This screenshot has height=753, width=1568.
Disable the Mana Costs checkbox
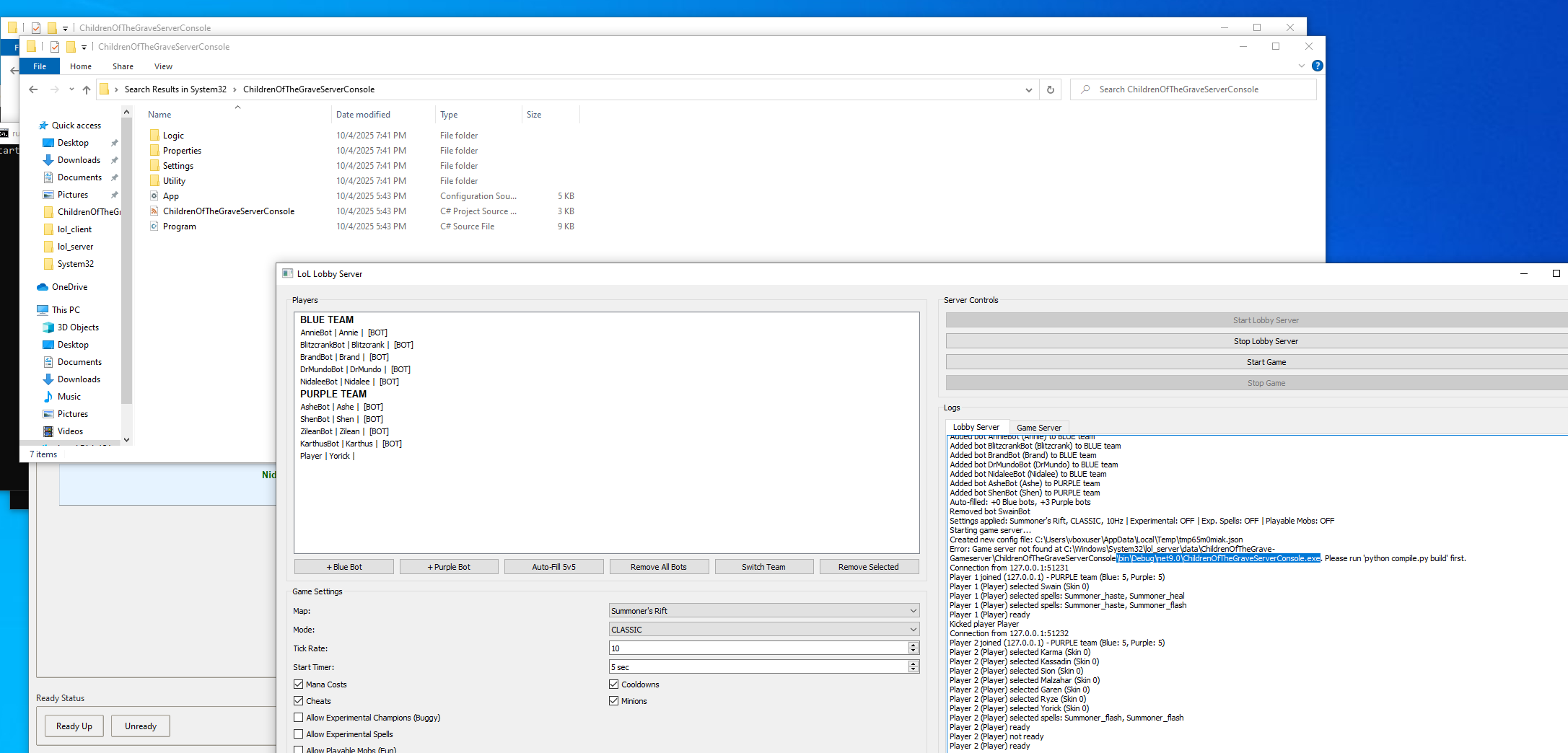[299, 684]
